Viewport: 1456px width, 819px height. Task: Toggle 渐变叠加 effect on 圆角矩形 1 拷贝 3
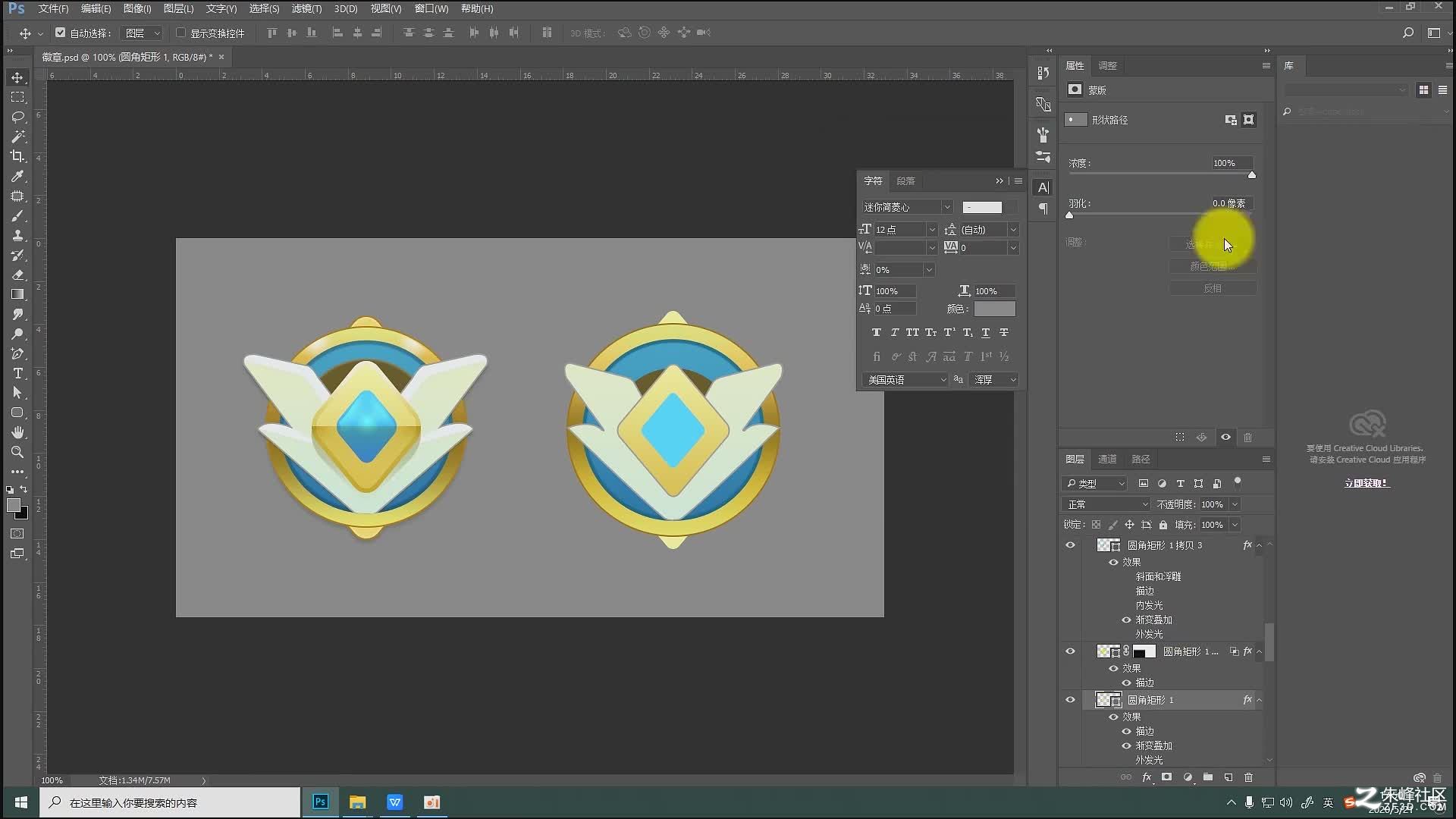1126,620
